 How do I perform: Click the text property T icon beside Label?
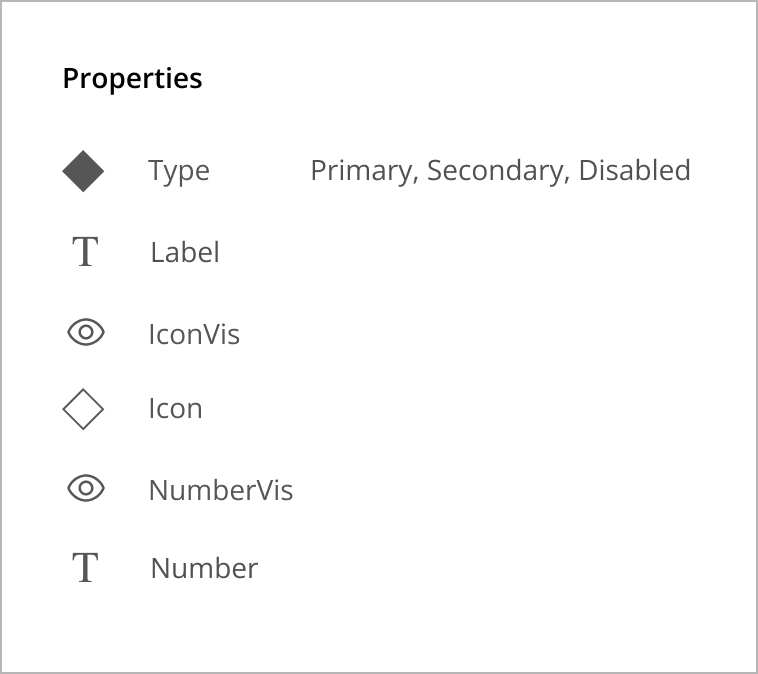(x=86, y=251)
